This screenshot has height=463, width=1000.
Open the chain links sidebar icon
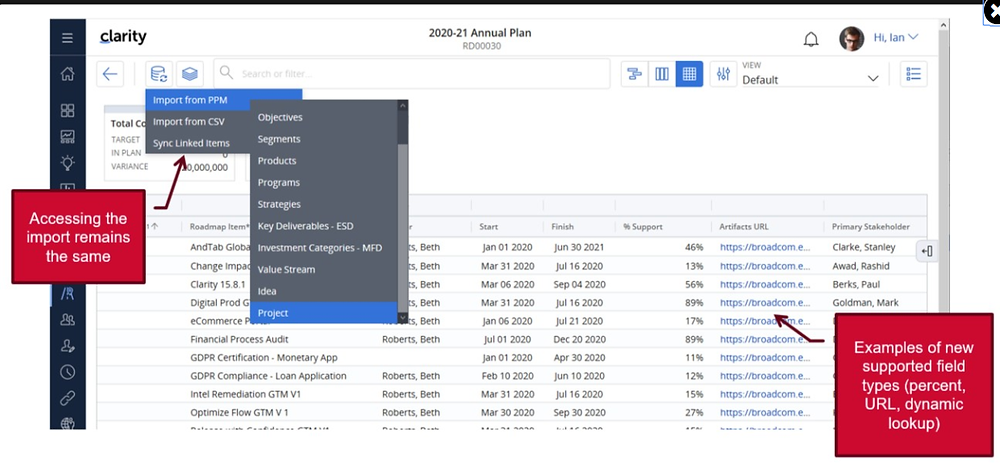point(67,398)
